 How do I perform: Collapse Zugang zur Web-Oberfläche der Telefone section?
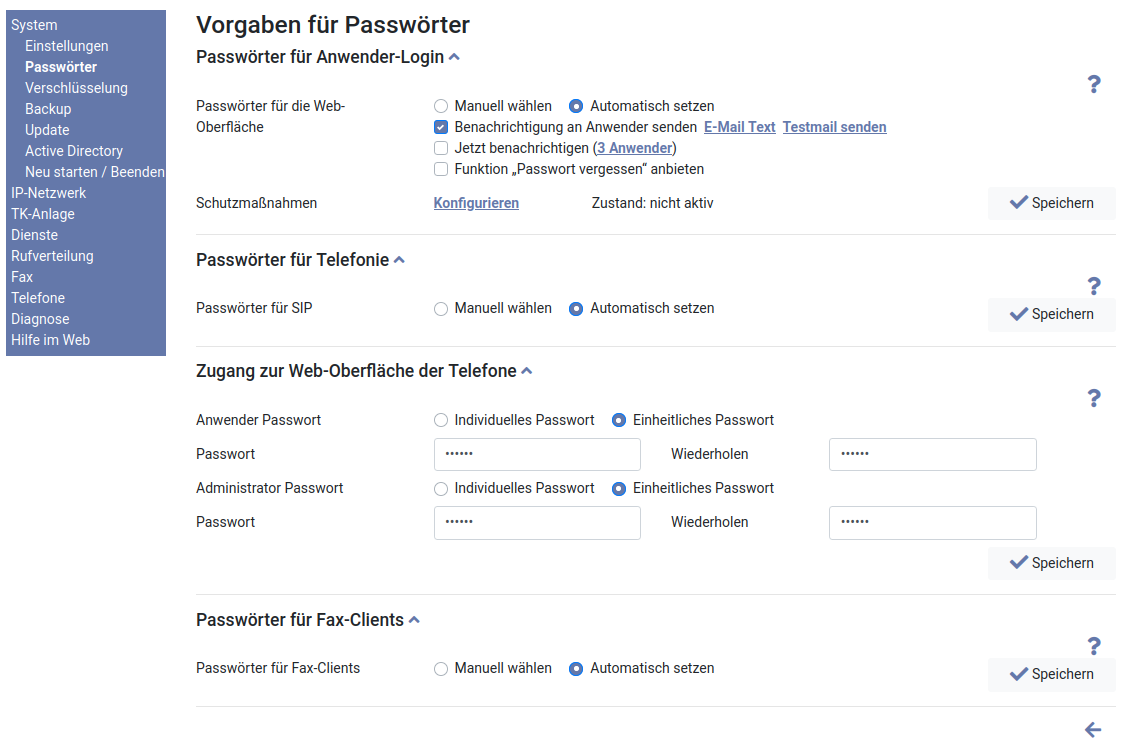point(527,371)
